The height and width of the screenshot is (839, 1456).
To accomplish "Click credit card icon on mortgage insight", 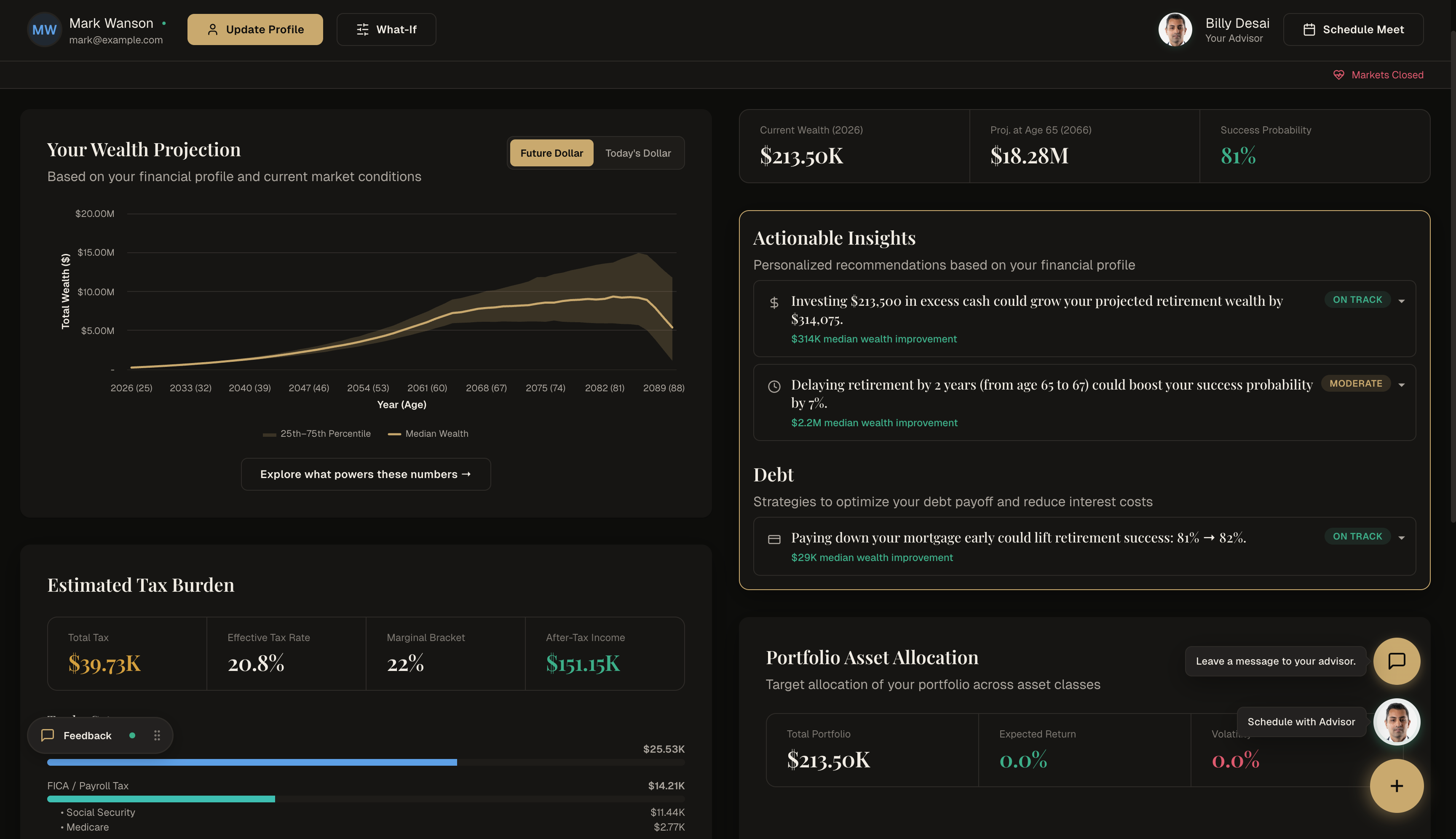I will [x=774, y=540].
